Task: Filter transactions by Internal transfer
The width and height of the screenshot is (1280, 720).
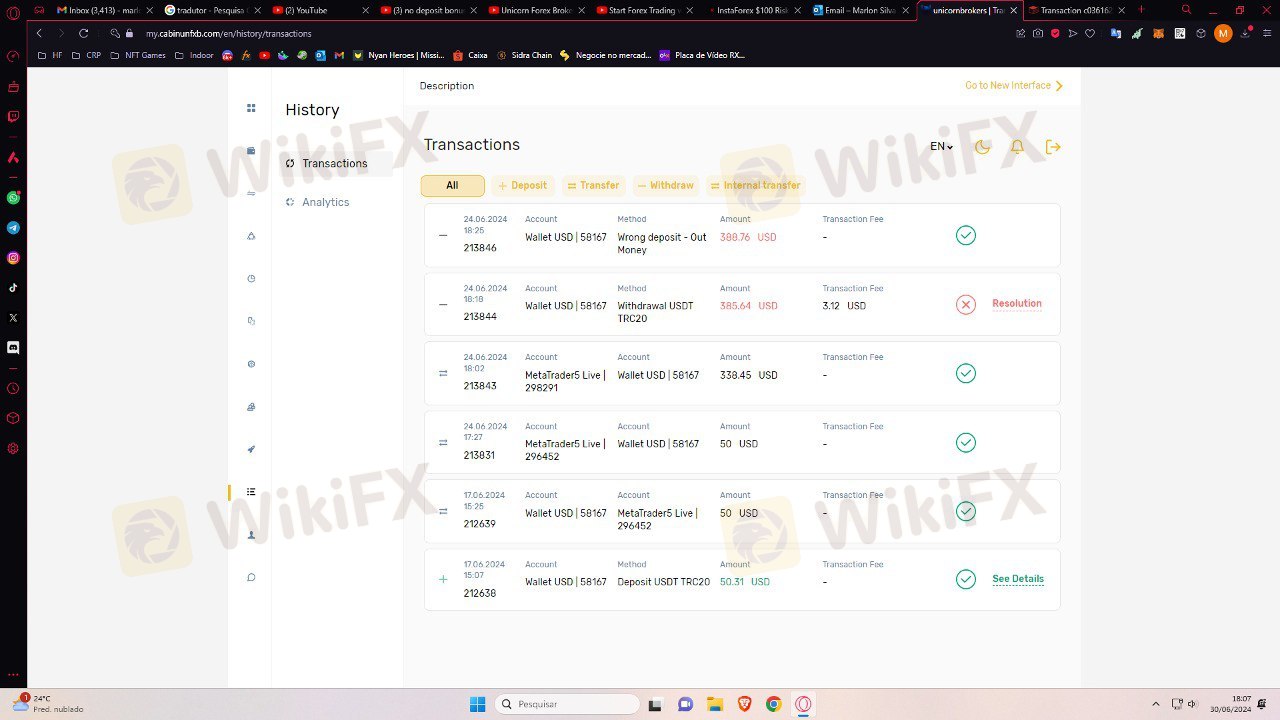Action: click(x=755, y=186)
